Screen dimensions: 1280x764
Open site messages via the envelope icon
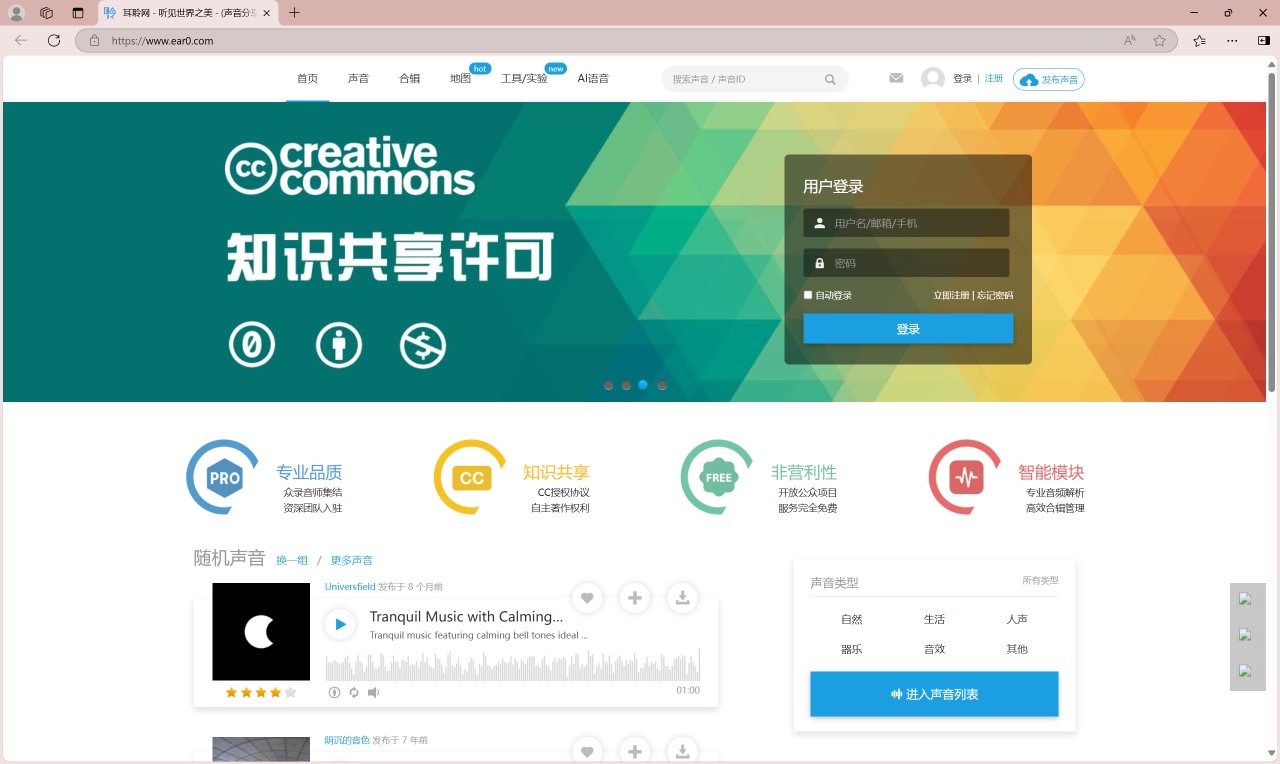pos(896,78)
